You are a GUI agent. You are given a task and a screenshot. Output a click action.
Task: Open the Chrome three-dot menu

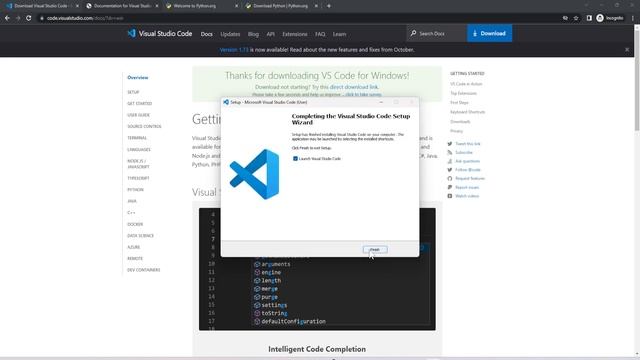633,18
